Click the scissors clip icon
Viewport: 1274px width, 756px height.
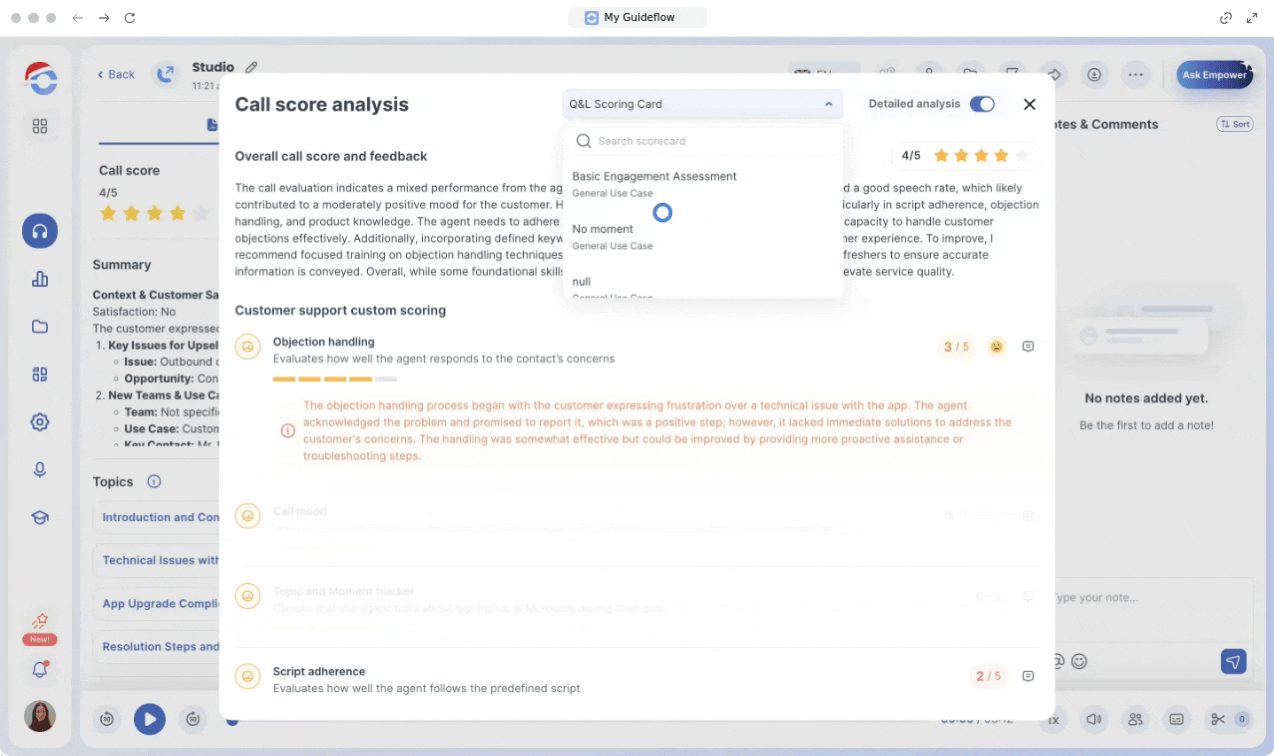pos(1217,718)
